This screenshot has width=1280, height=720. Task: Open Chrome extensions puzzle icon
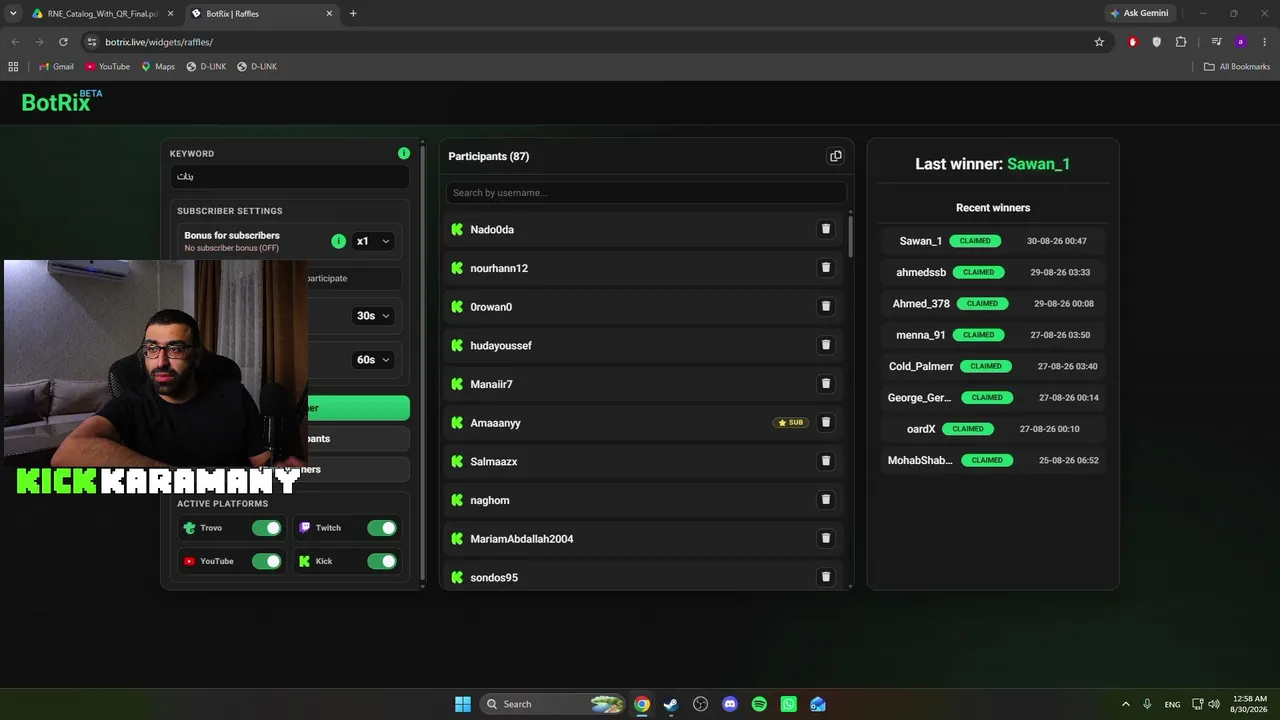coord(1181,42)
